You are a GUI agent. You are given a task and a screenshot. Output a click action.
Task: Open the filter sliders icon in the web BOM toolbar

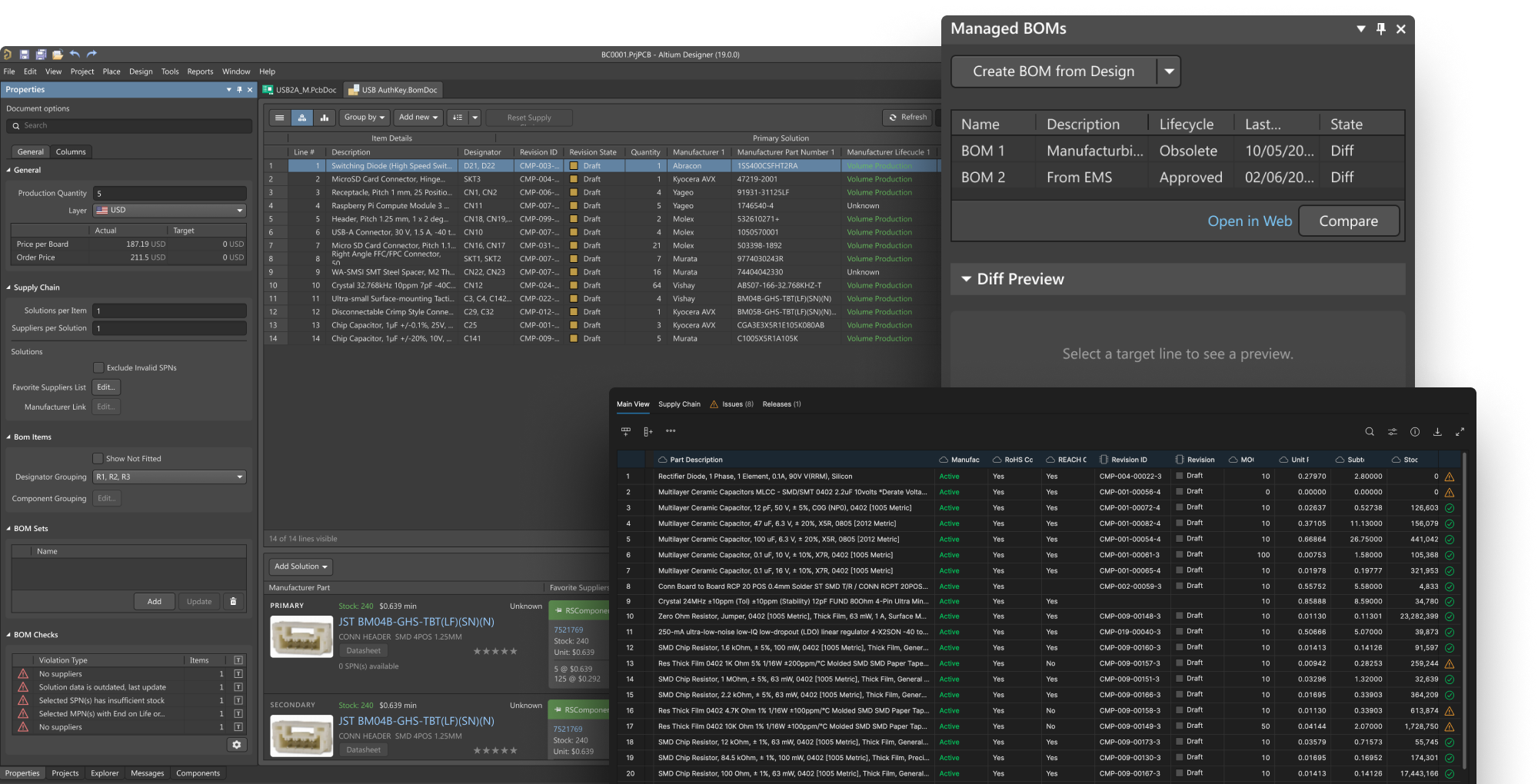tap(1392, 432)
